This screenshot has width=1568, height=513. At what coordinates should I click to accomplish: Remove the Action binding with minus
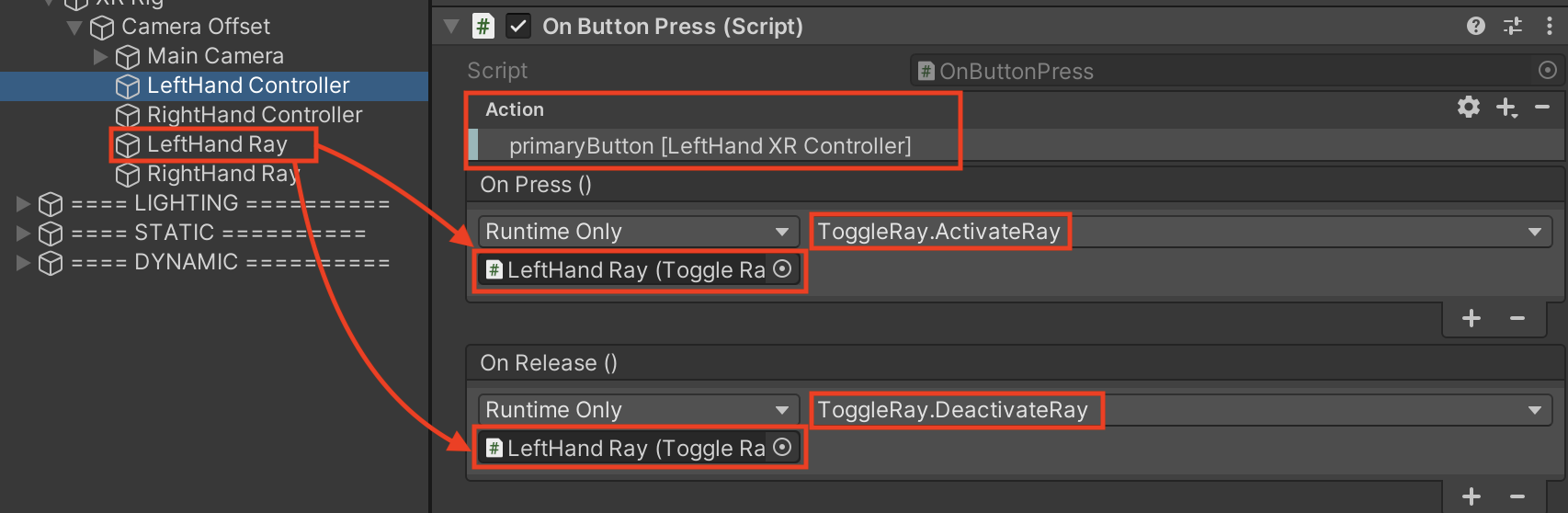click(x=1542, y=108)
